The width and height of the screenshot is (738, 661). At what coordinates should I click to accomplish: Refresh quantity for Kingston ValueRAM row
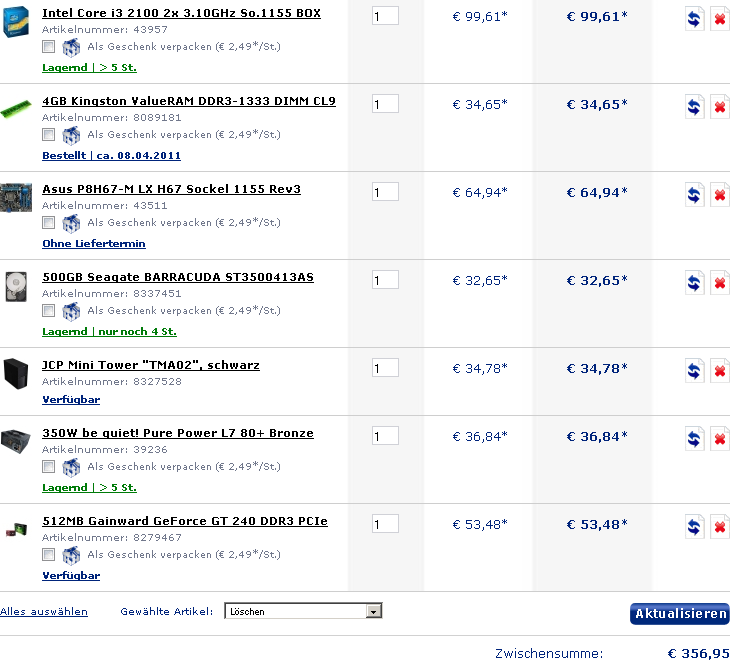tap(694, 107)
